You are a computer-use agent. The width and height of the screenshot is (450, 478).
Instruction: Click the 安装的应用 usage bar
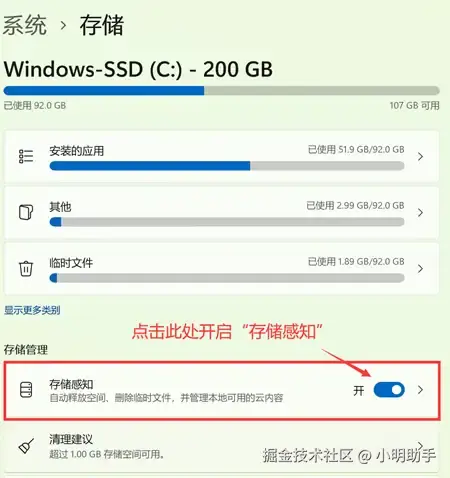click(x=227, y=166)
